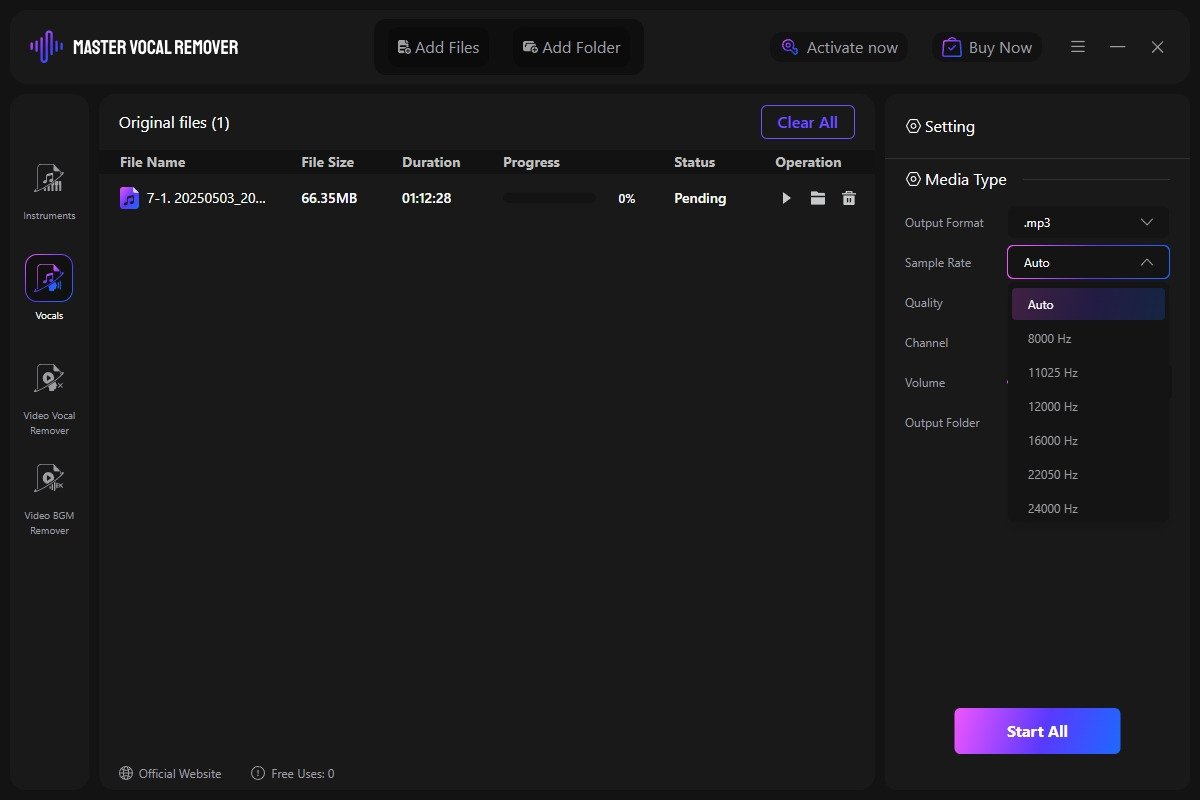1200x800 pixels.
Task: Play the listed audio file
Action: pyautogui.click(x=786, y=199)
